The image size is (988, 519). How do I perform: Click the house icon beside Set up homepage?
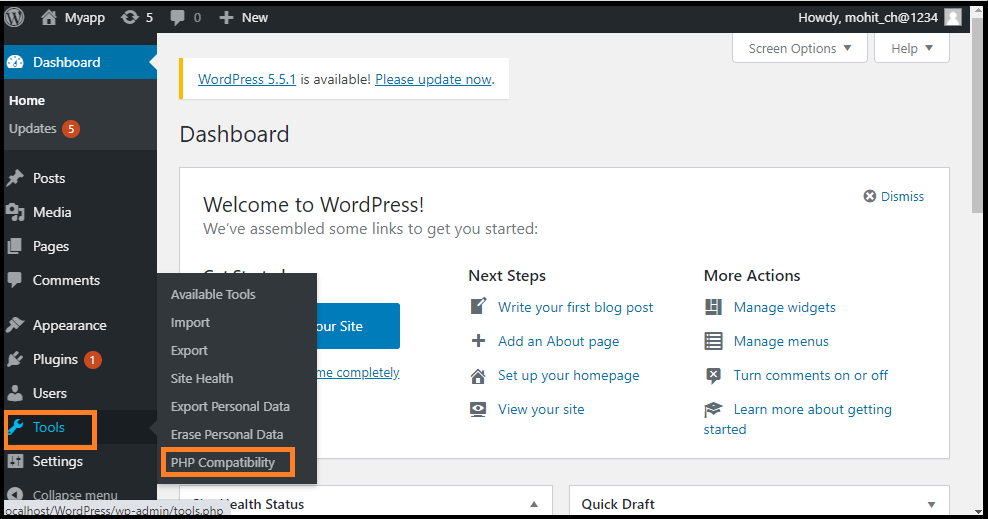478,376
